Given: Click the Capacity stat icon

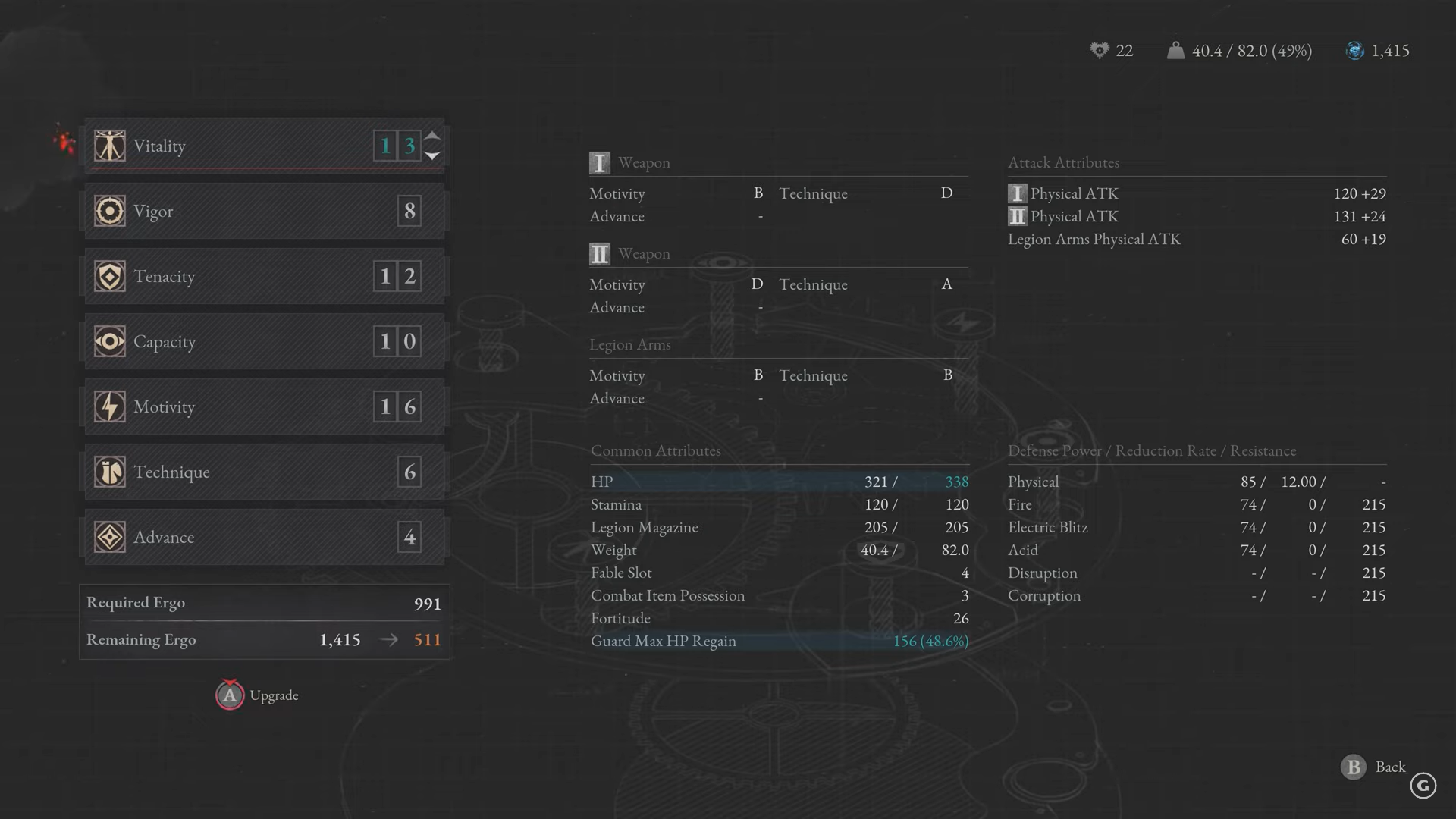Looking at the screenshot, I should (109, 341).
